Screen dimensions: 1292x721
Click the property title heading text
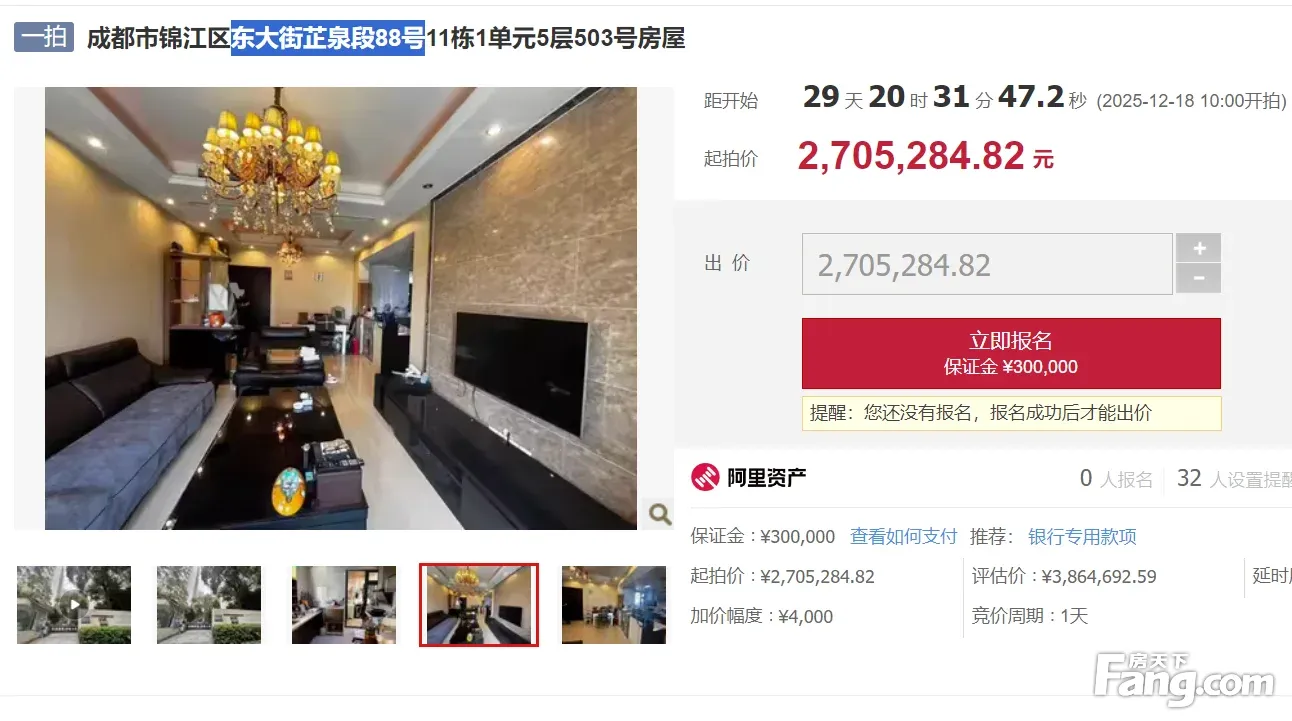click(386, 39)
